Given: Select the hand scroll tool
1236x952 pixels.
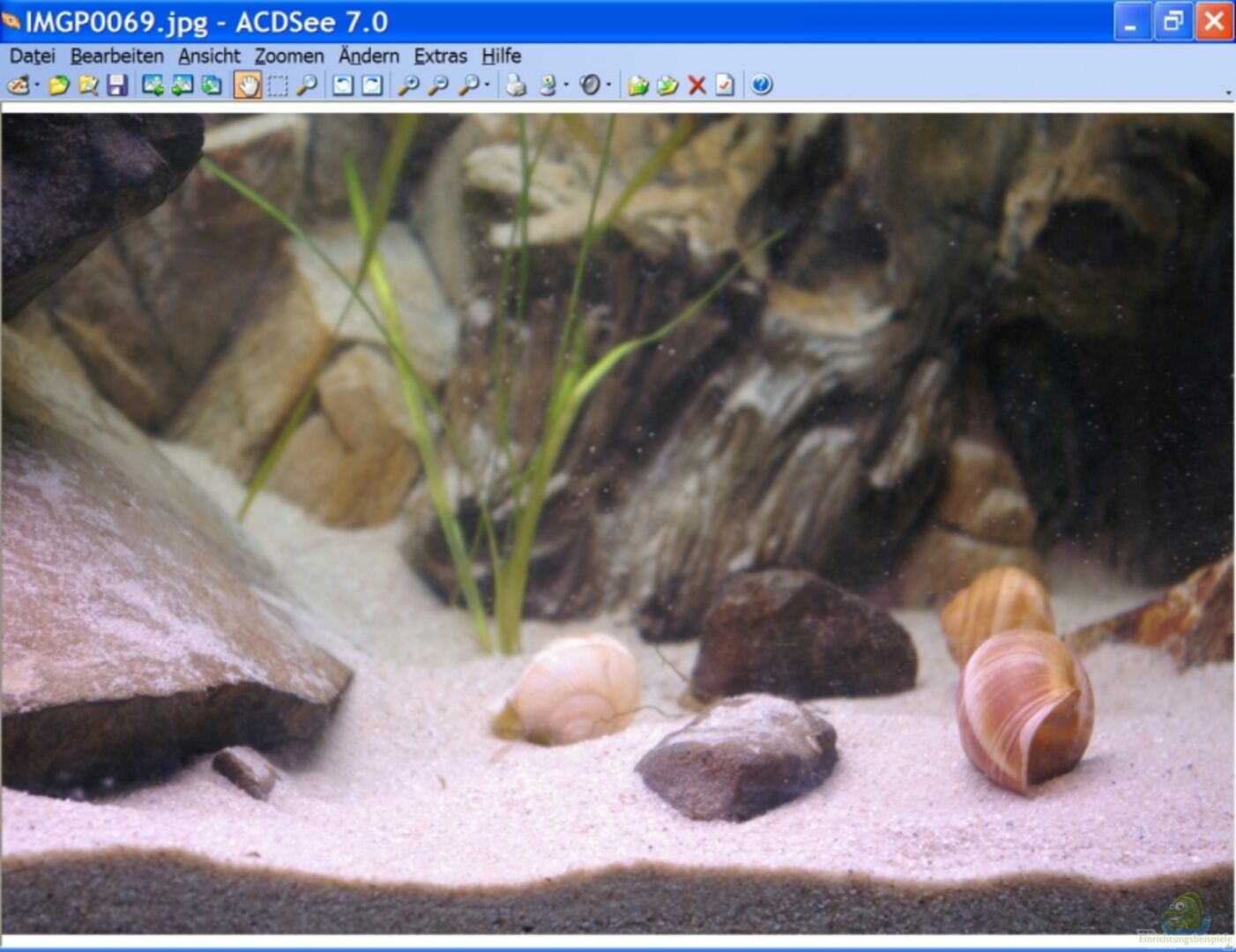Looking at the screenshot, I should pos(248,86).
